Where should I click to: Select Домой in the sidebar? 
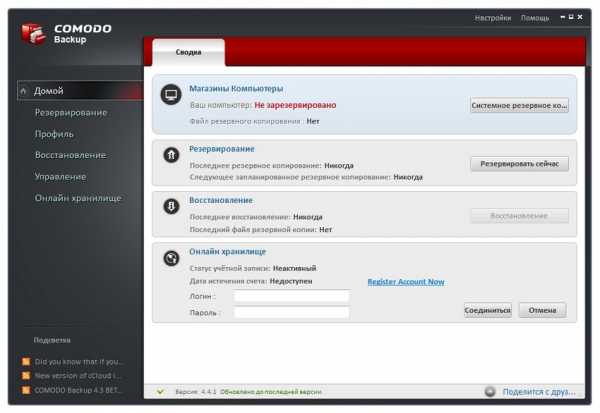pyautogui.click(x=80, y=91)
